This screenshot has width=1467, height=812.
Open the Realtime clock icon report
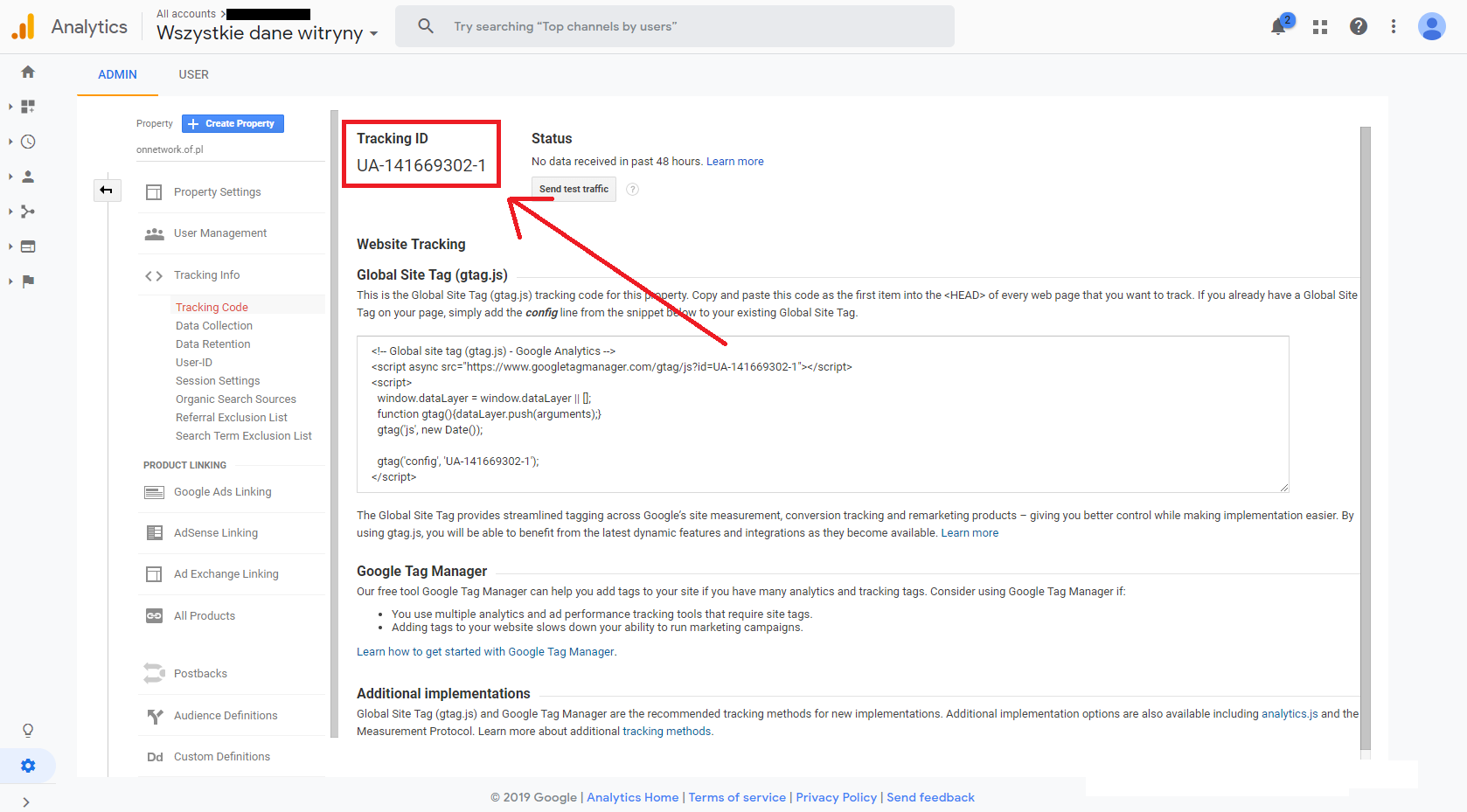(28, 142)
